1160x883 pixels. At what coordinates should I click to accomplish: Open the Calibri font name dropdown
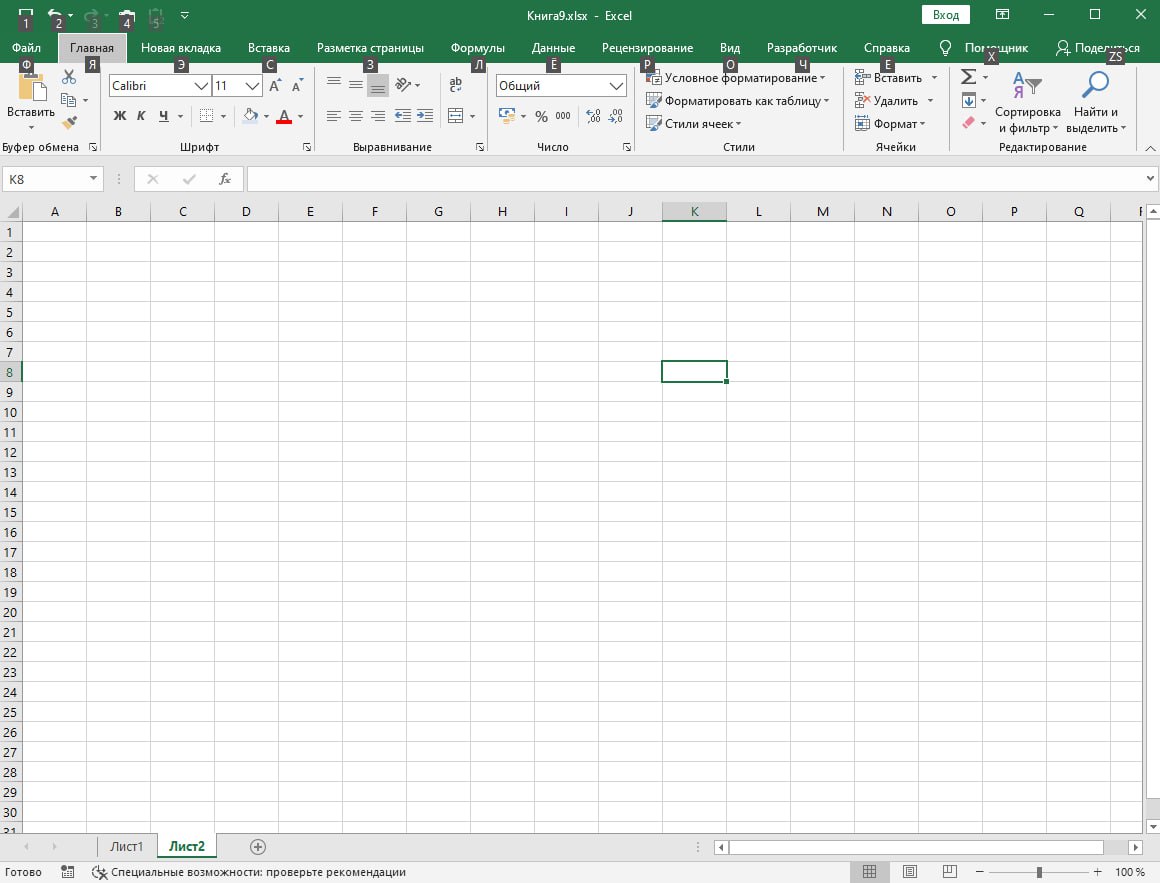200,86
